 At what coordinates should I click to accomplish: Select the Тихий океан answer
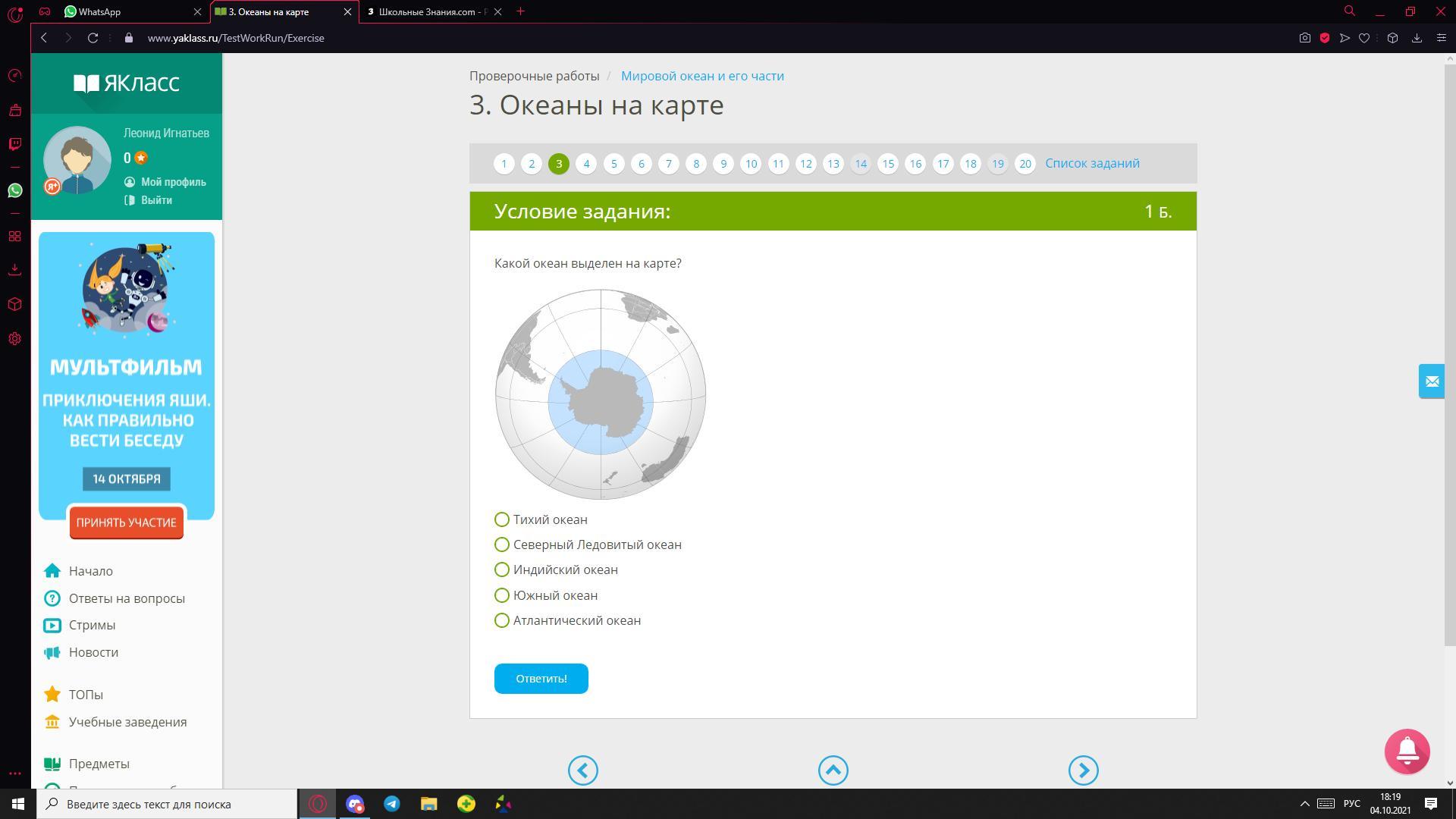pos(502,519)
